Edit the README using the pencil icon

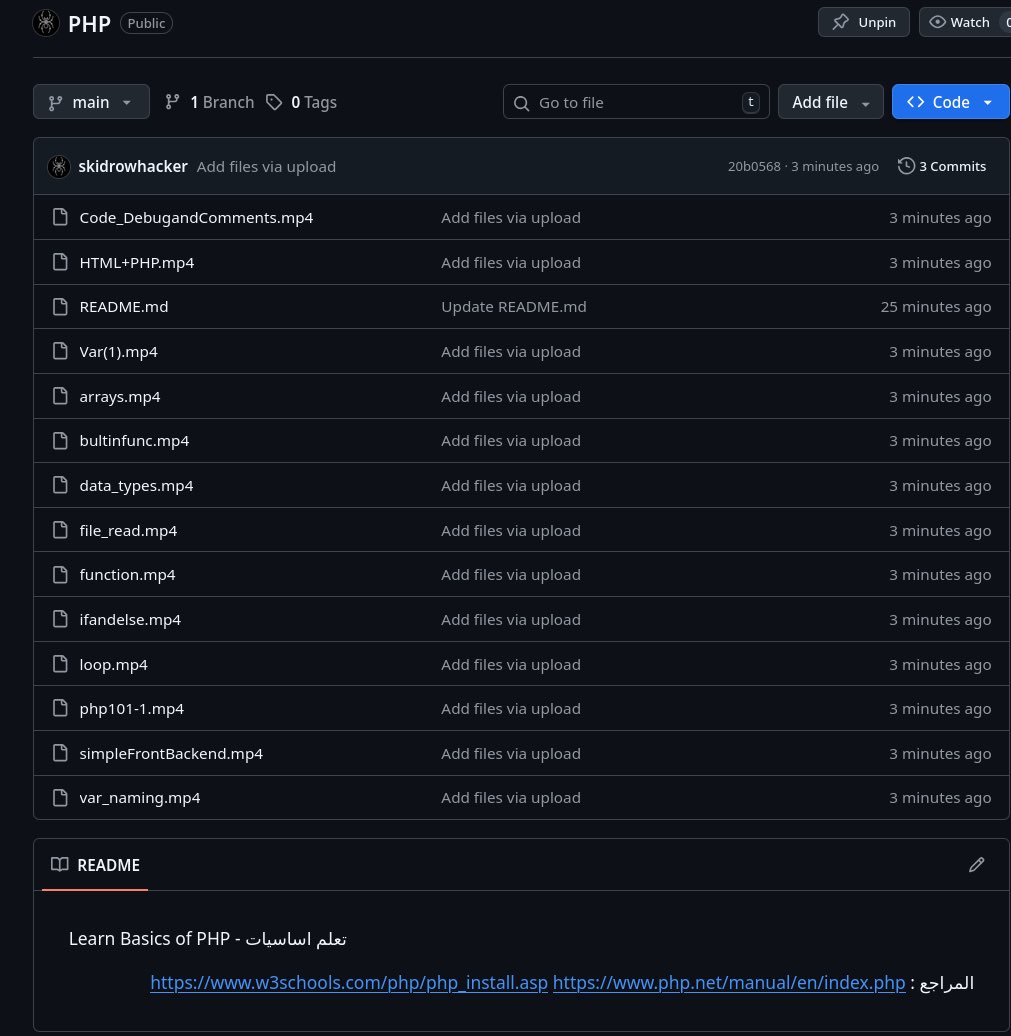point(977,864)
